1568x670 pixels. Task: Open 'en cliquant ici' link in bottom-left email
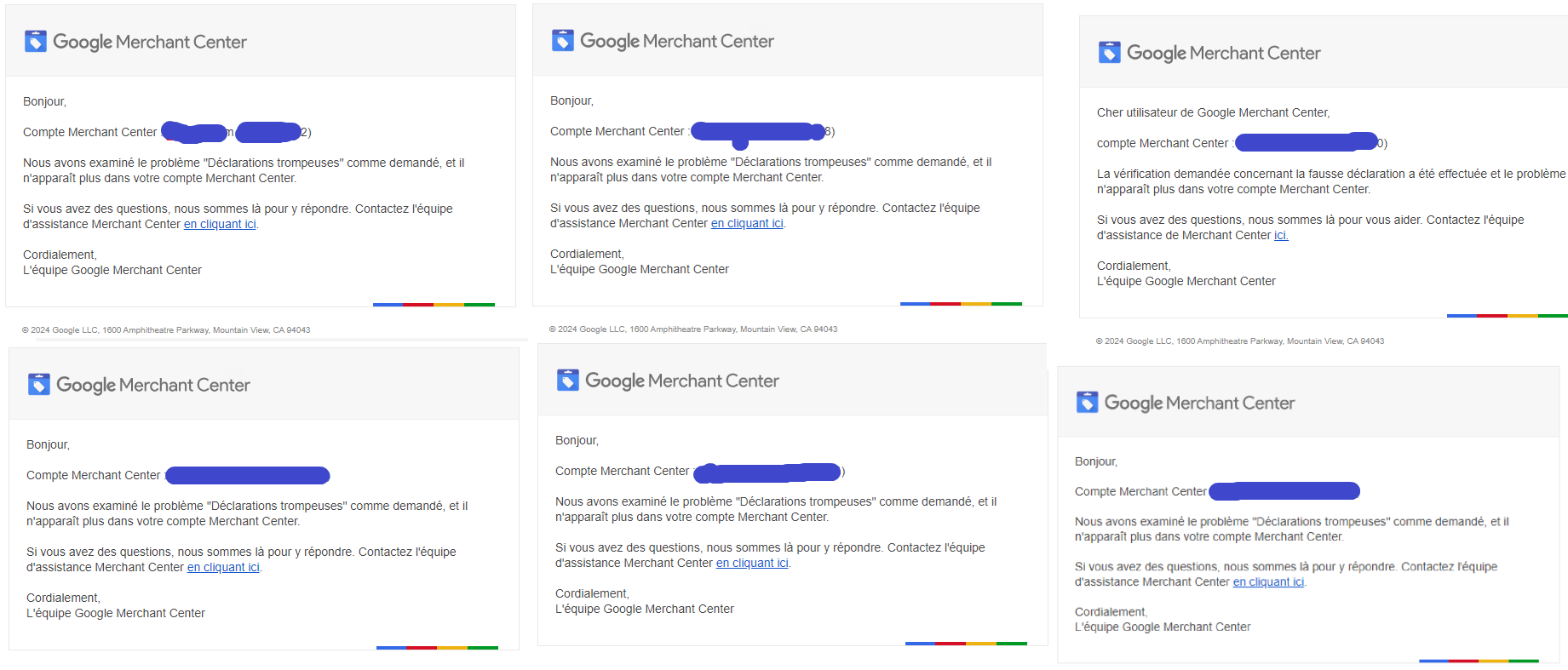(223, 567)
